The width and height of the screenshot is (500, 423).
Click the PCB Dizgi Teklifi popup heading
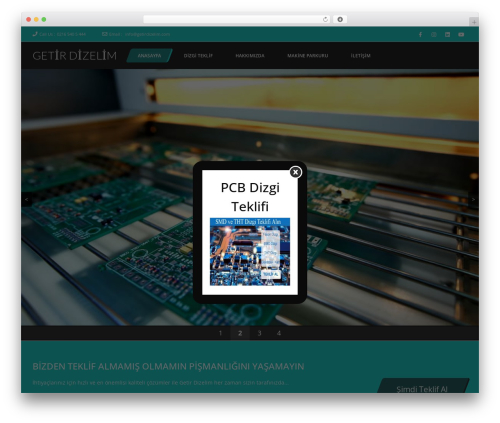250,197
